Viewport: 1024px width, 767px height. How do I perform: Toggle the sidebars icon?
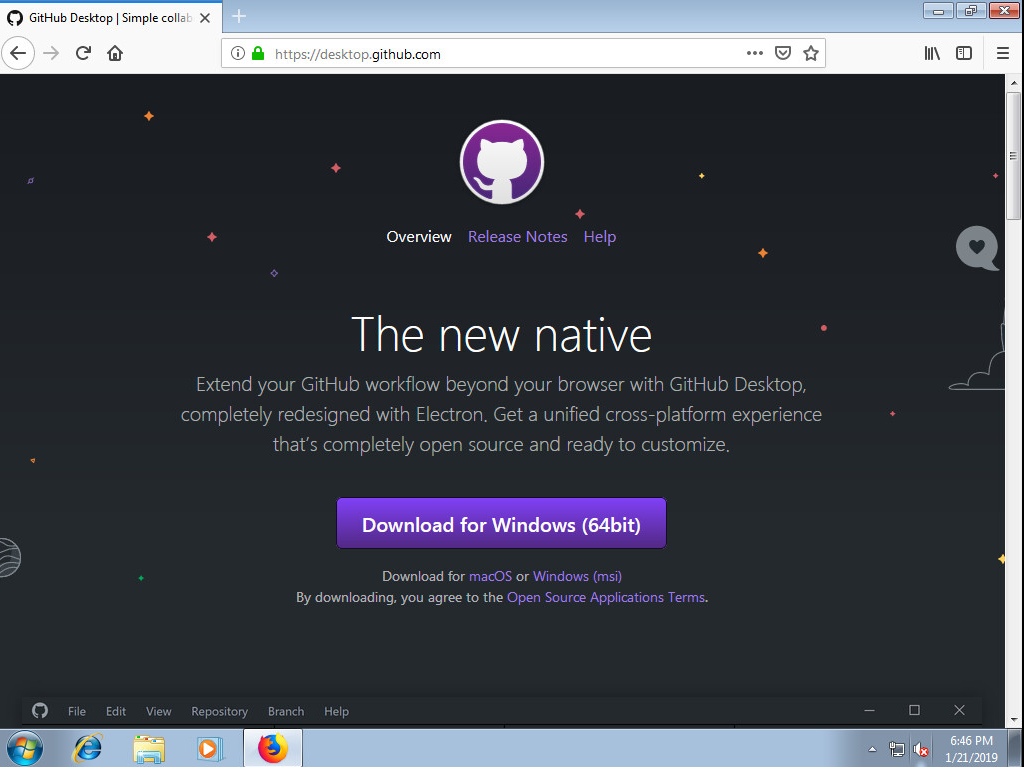coord(964,54)
